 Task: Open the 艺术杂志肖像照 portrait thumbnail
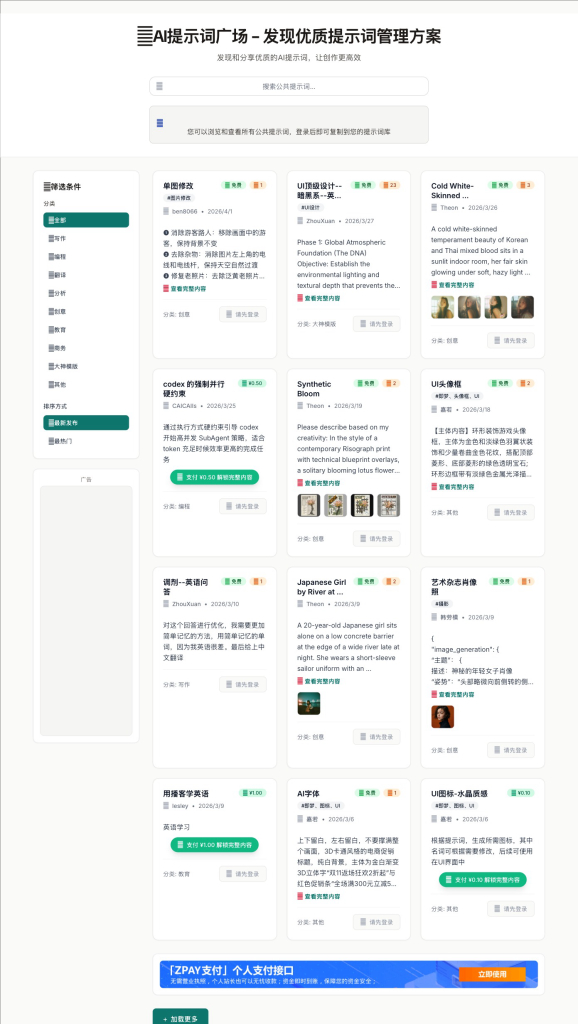tap(443, 716)
